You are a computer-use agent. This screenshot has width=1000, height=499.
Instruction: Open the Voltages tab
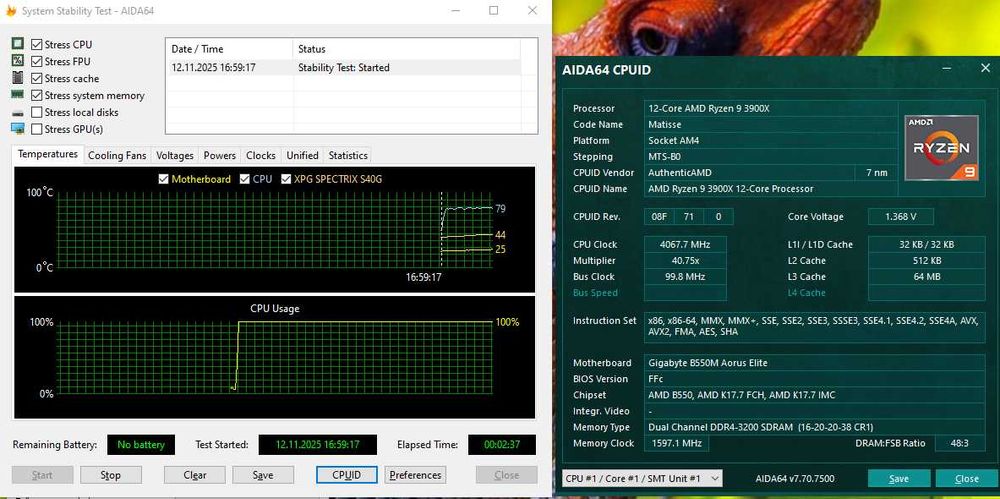pyautogui.click(x=175, y=156)
